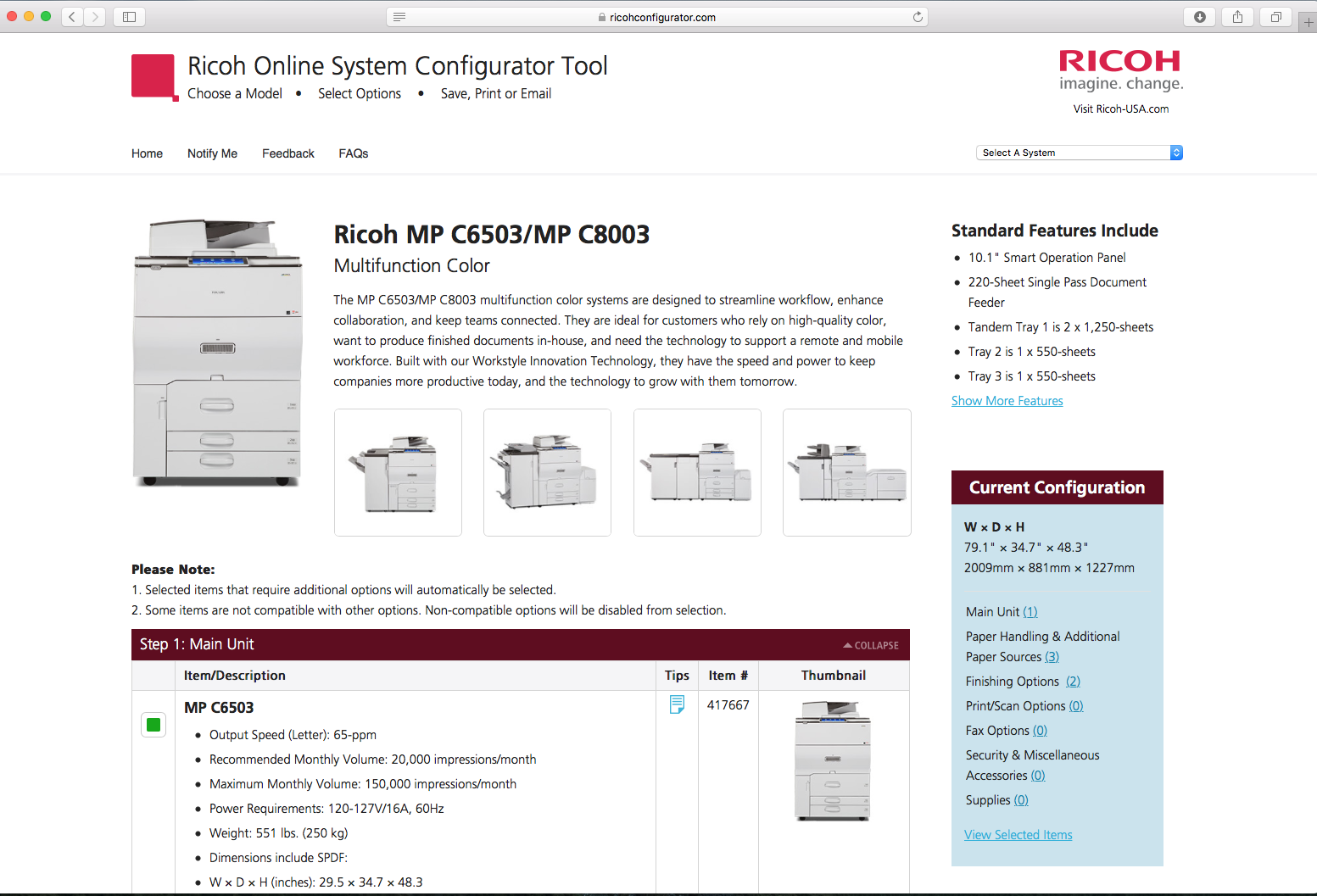This screenshot has height=896, width=1317.
Task: Open Fax Options (0) count link
Action: click(x=1041, y=731)
